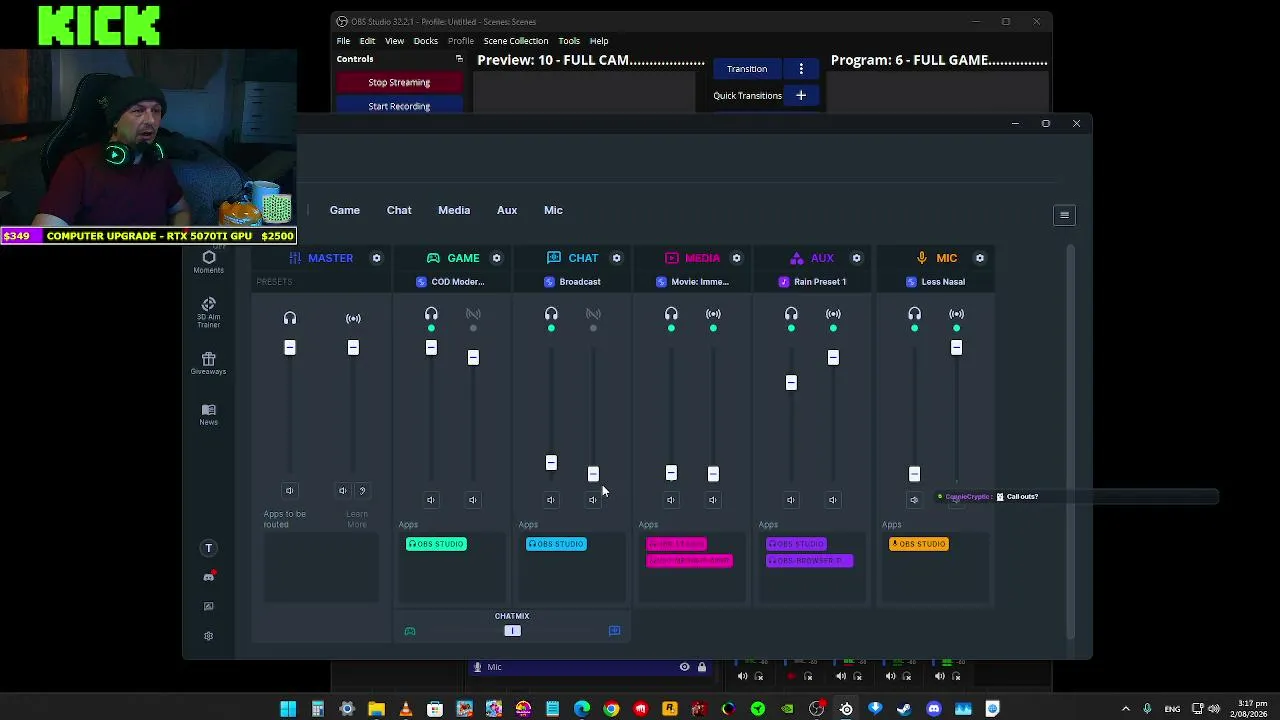Click the panel layout icon at top right
This screenshot has width=1280, height=720.
pos(1064,215)
